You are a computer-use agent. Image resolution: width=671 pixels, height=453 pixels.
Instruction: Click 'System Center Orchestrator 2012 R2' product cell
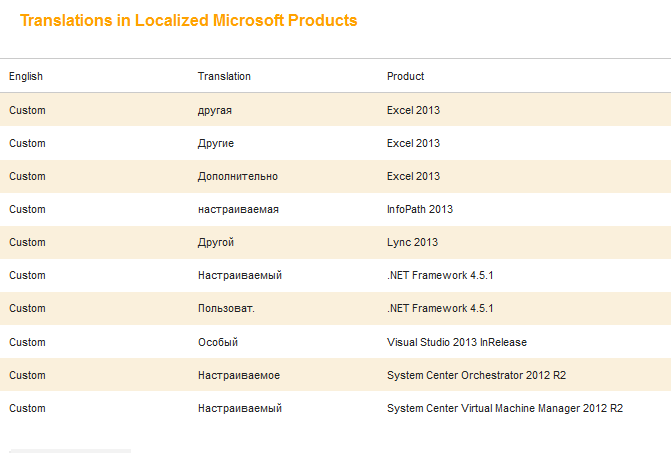tap(476, 375)
